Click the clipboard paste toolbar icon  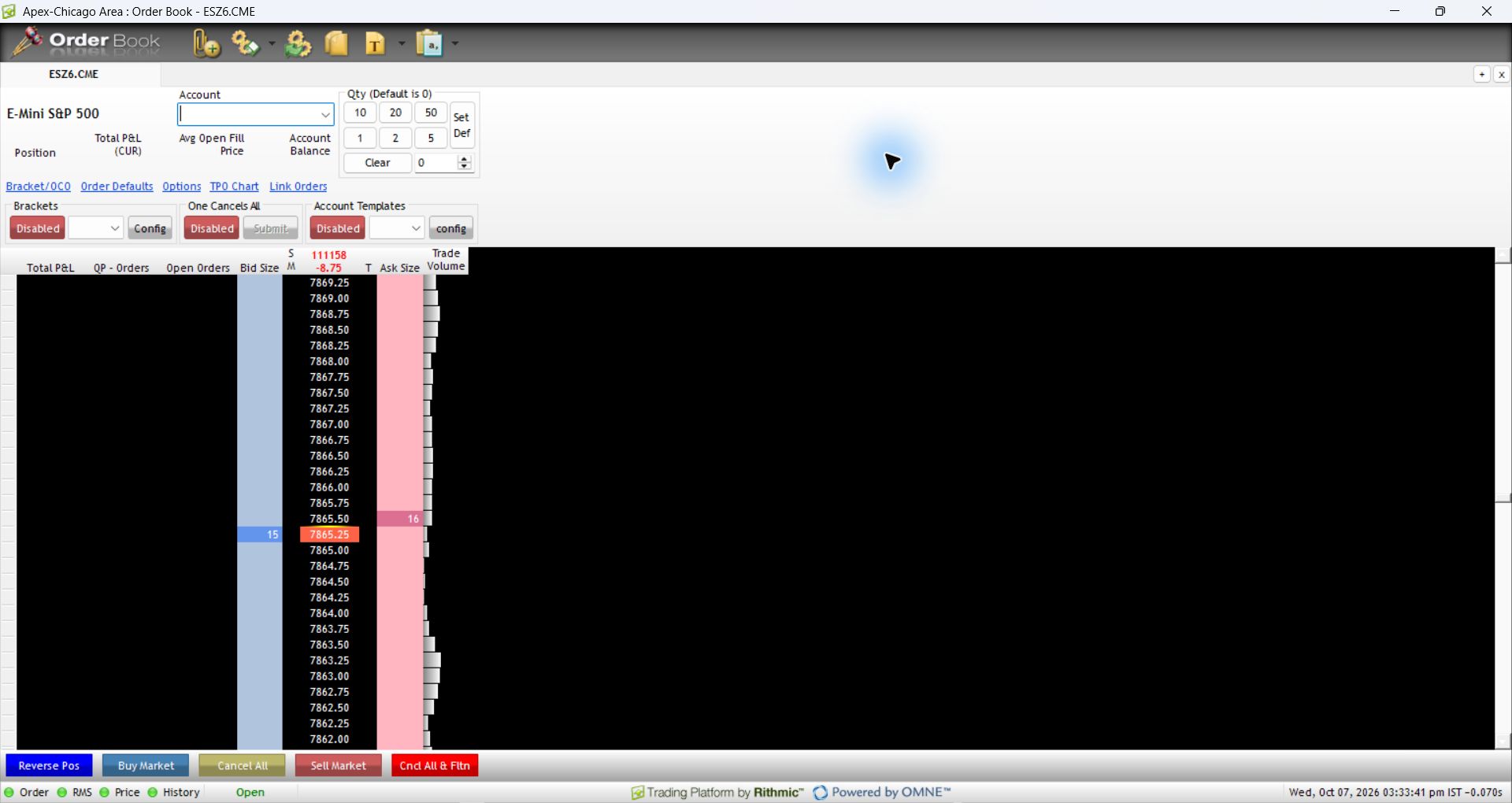coord(429,43)
